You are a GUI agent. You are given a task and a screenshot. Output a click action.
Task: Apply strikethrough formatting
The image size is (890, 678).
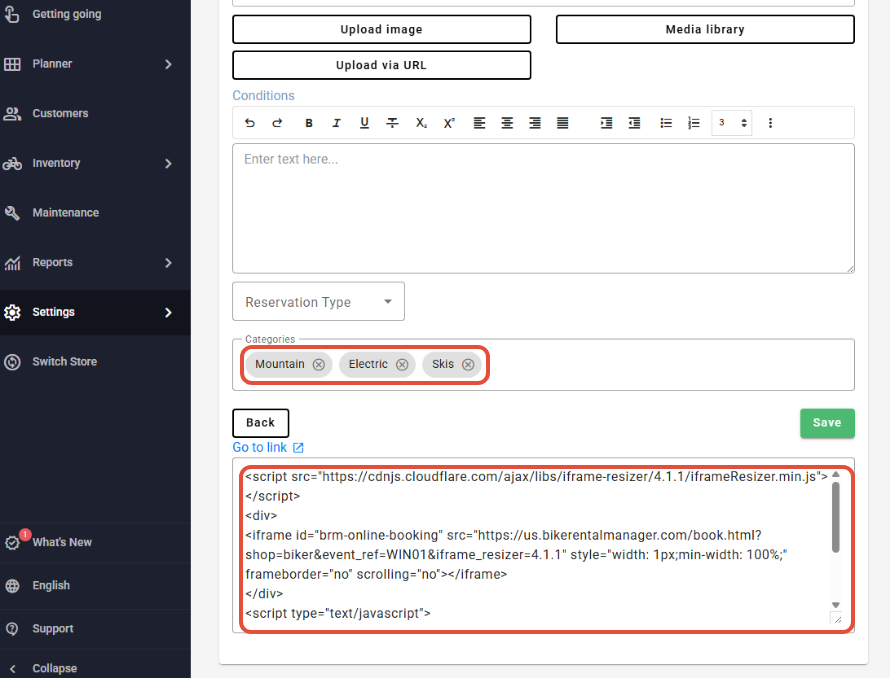coord(392,123)
